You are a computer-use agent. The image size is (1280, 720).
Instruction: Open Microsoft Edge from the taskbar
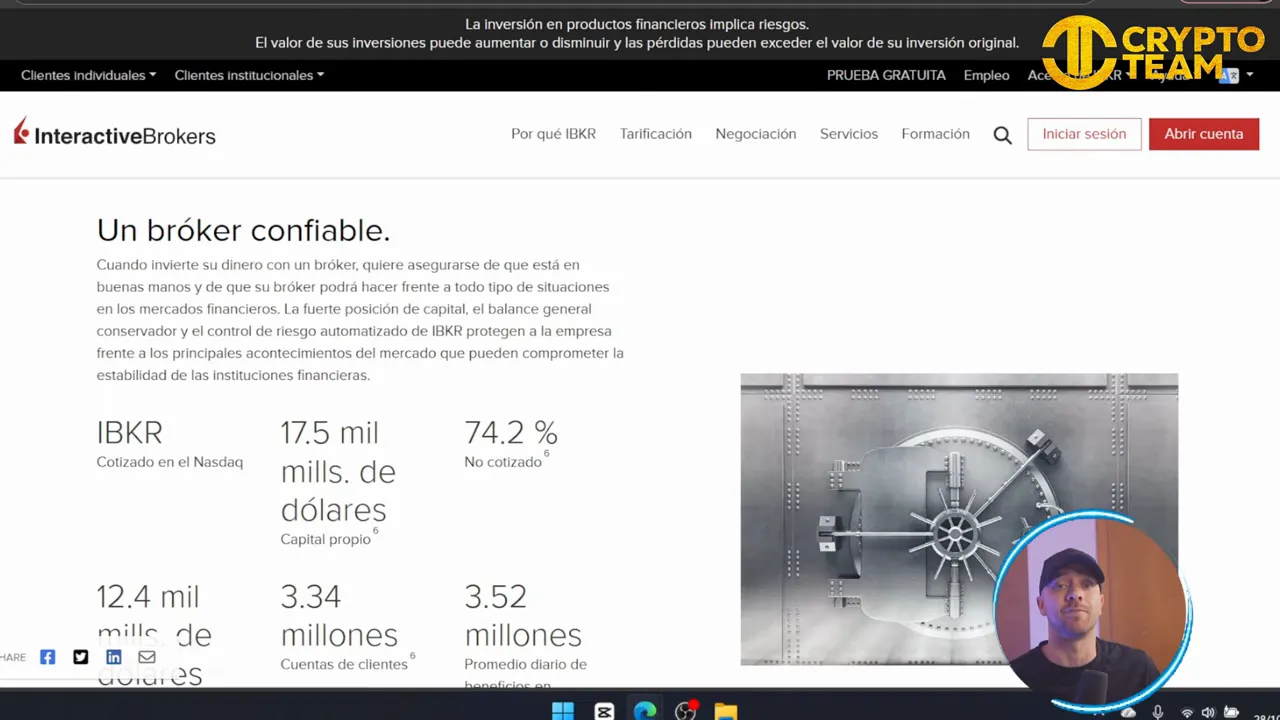click(x=645, y=711)
